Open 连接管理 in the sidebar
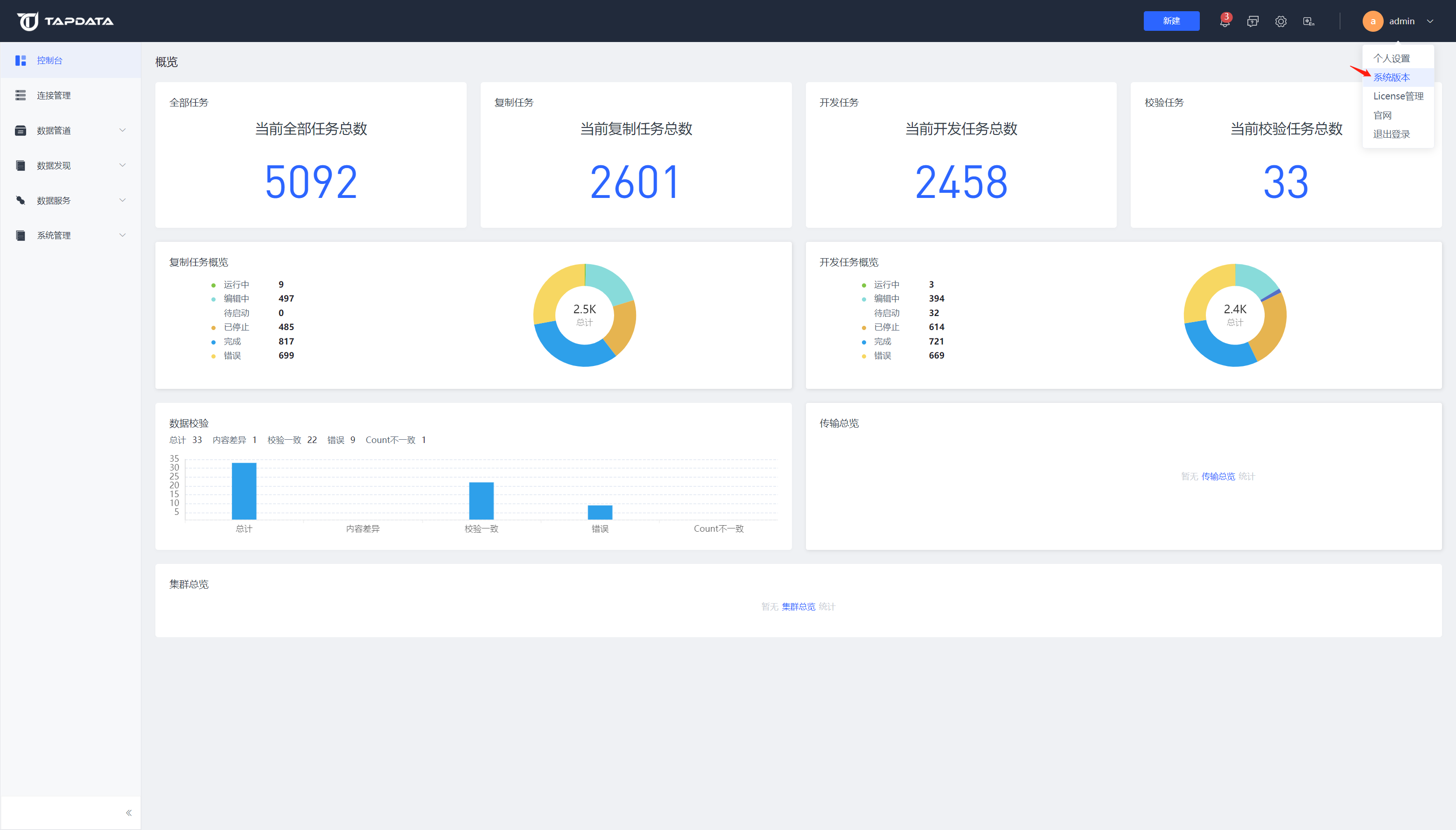Image resolution: width=1456 pixels, height=830 pixels. pyautogui.click(x=54, y=95)
